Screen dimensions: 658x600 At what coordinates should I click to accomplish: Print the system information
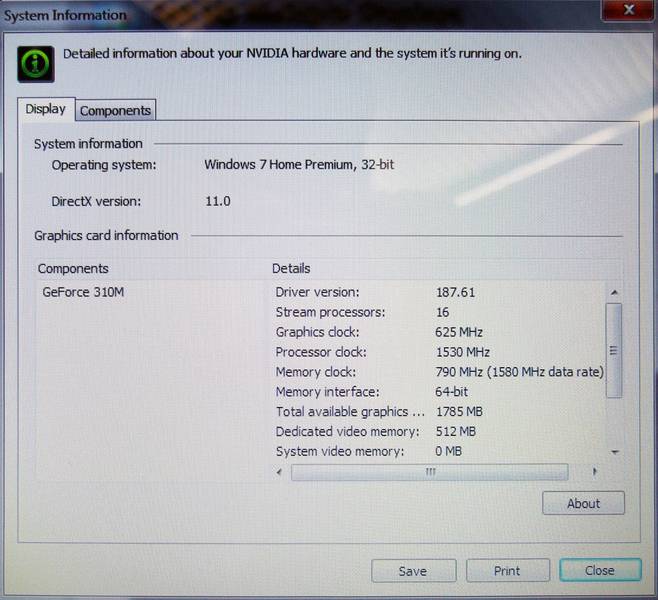pos(508,571)
